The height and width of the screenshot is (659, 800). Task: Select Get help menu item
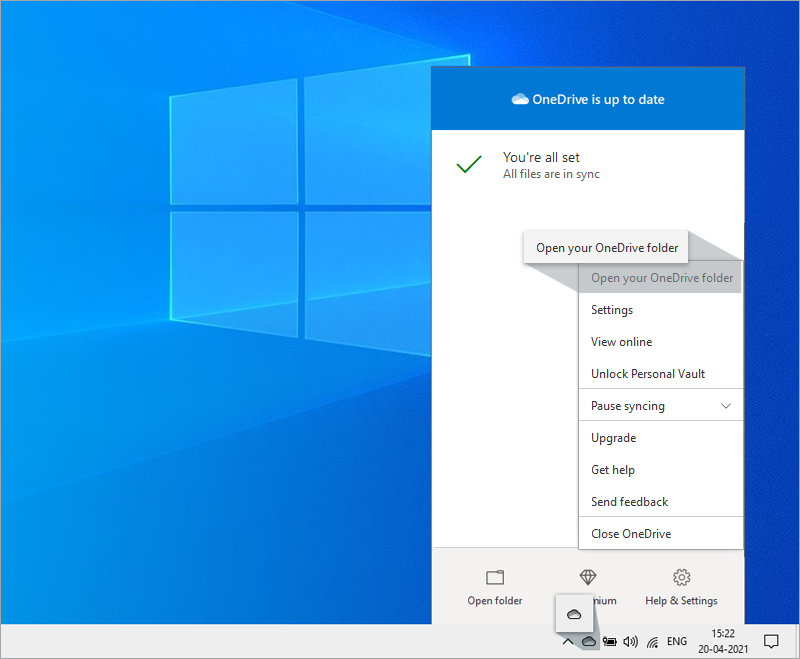[x=660, y=470]
